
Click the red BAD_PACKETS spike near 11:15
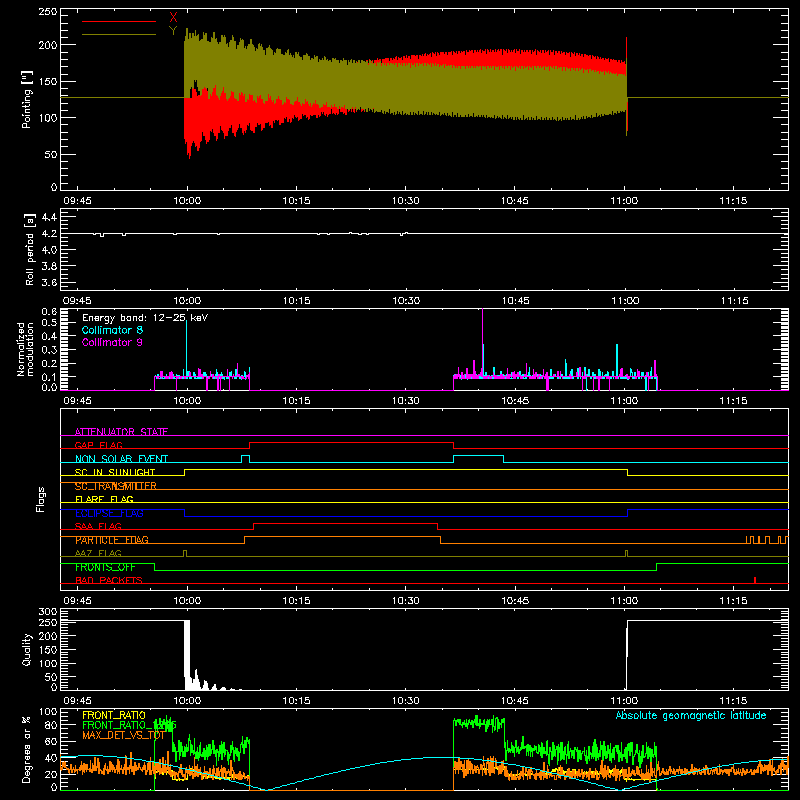click(755, 580)
